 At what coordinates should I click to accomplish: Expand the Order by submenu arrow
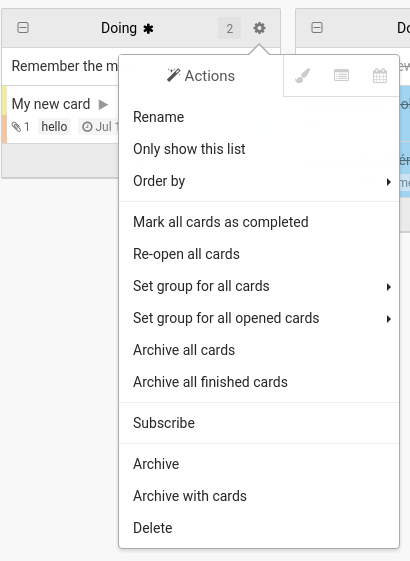click(389, 182)
